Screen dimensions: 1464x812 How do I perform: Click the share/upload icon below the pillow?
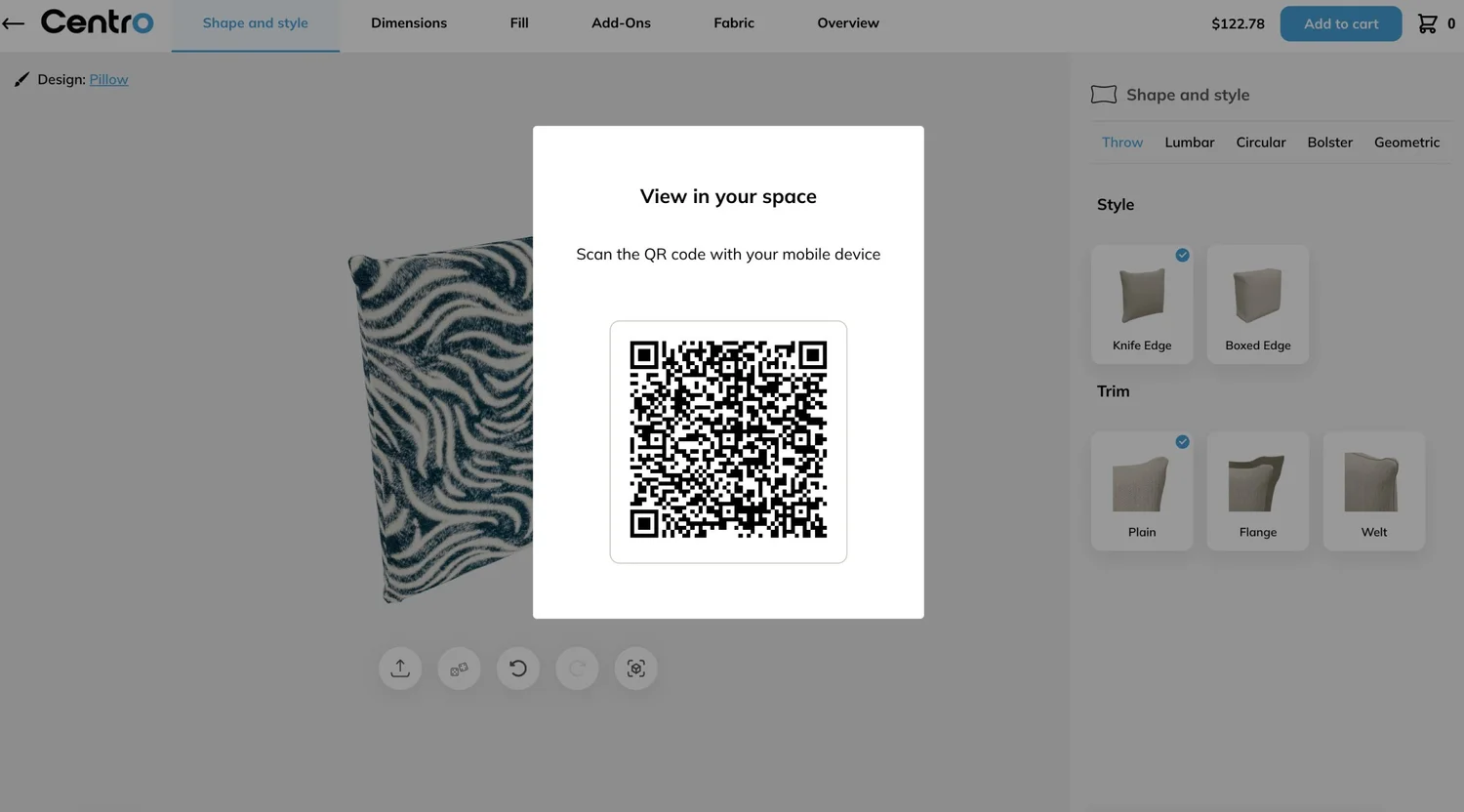pyautogui.click(x=400, y=669)
